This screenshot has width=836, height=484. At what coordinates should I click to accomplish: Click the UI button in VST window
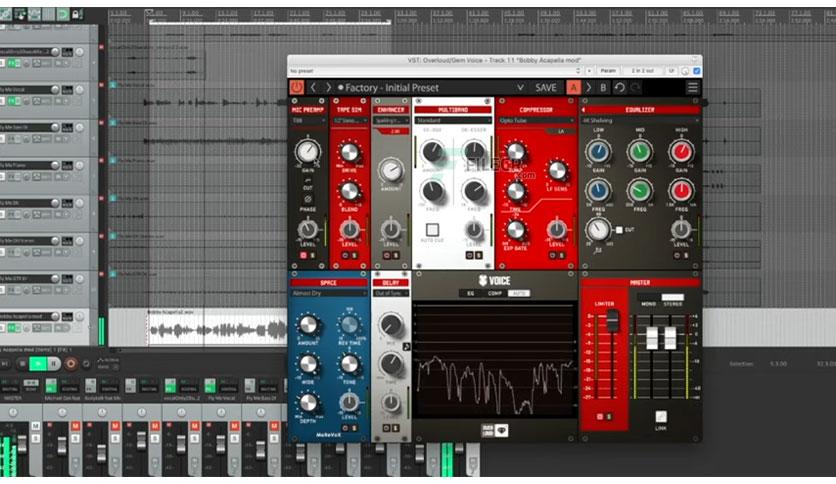click(x=671, y=71)
